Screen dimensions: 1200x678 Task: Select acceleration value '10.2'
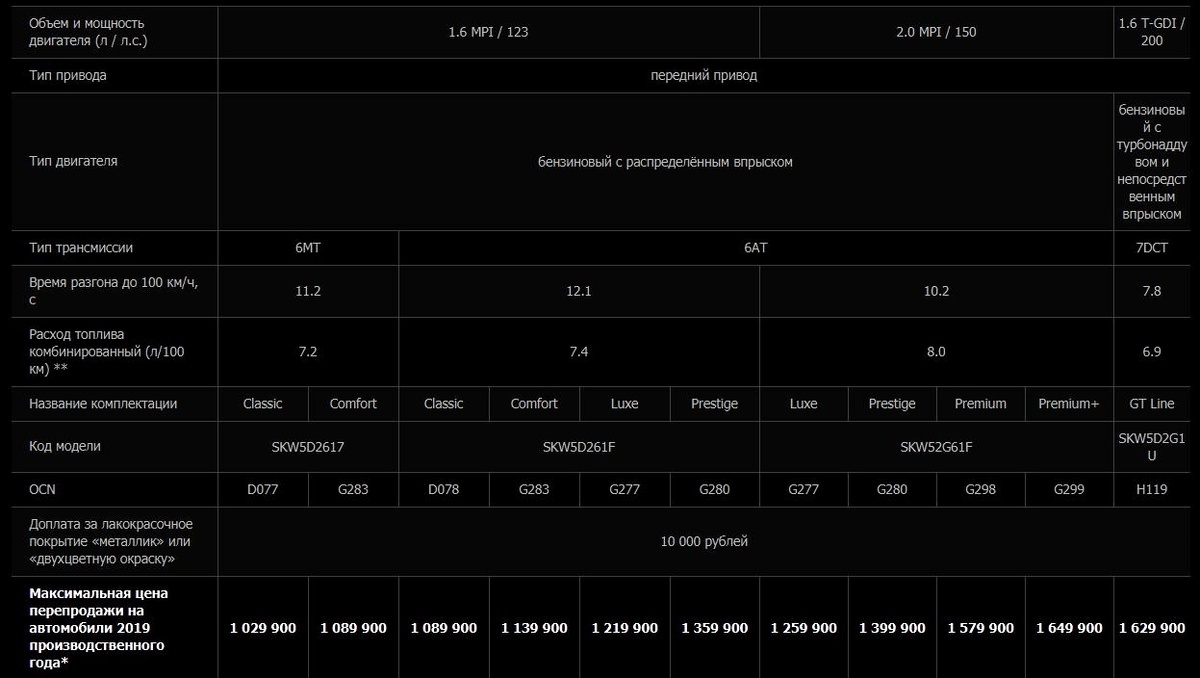tap(936, 291)
